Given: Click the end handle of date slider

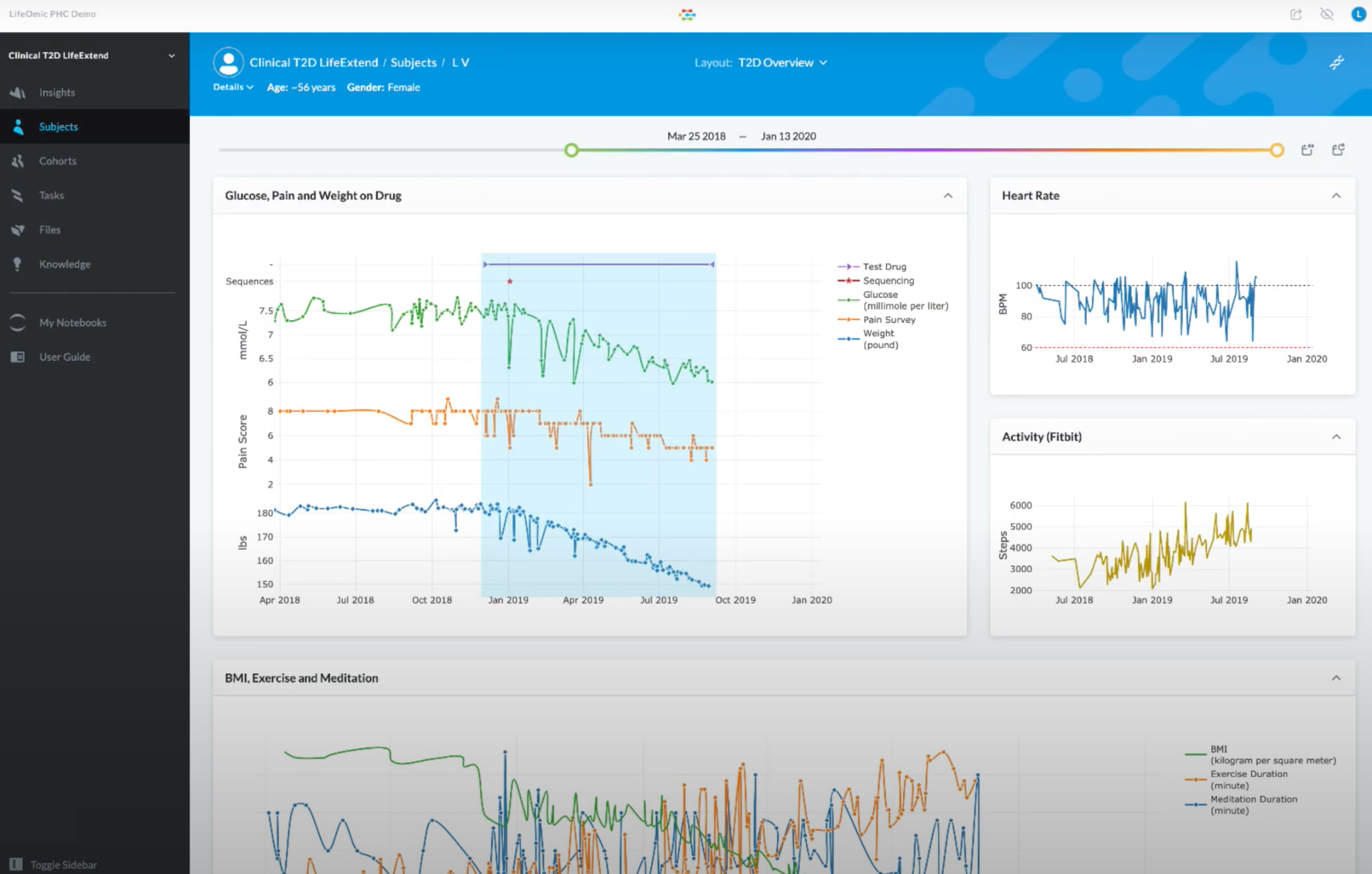Looking at the screenshot, I should 1276,150.
